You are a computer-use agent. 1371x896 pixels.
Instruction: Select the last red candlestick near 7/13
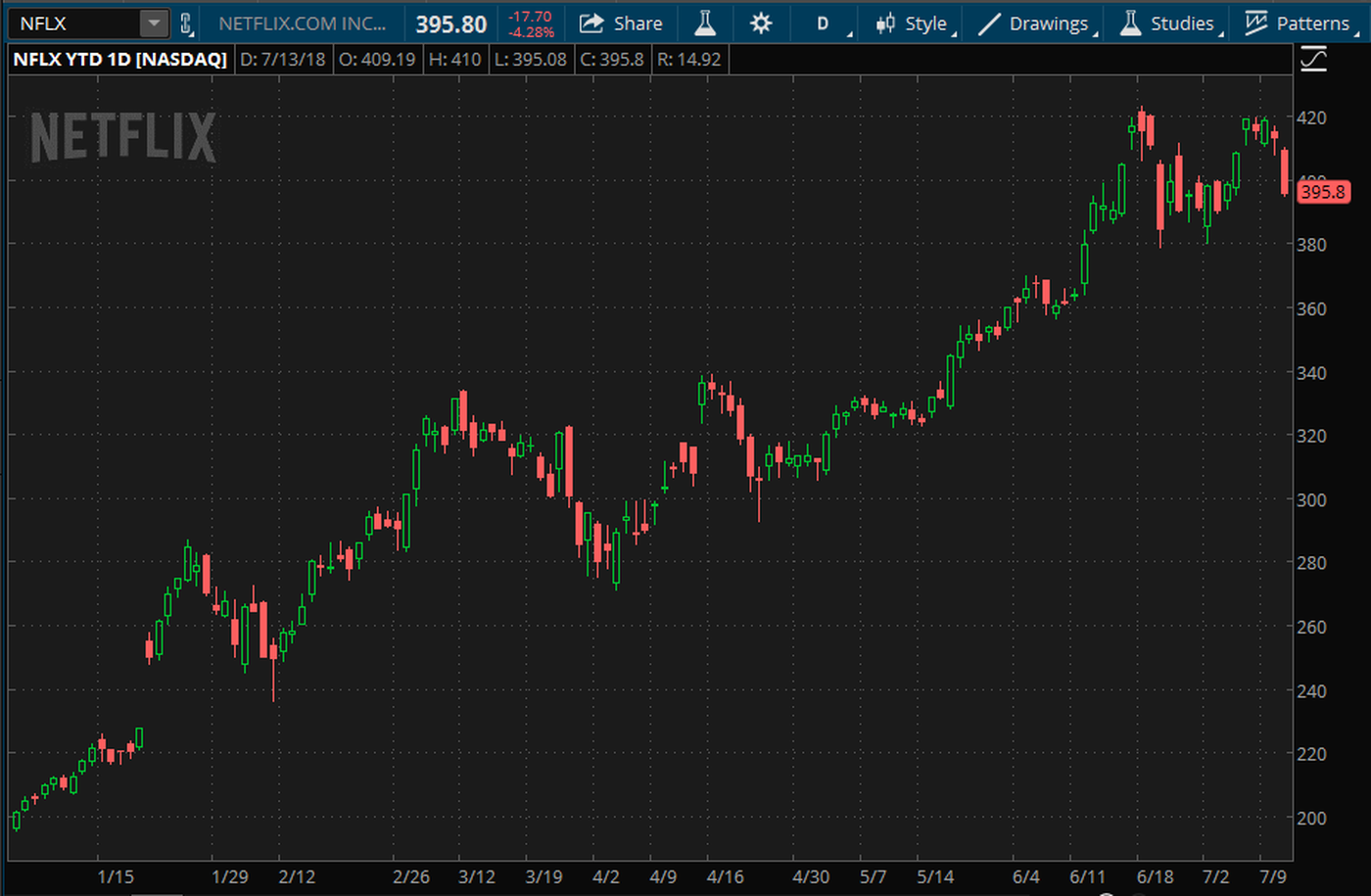click(x=1285, y=172)
